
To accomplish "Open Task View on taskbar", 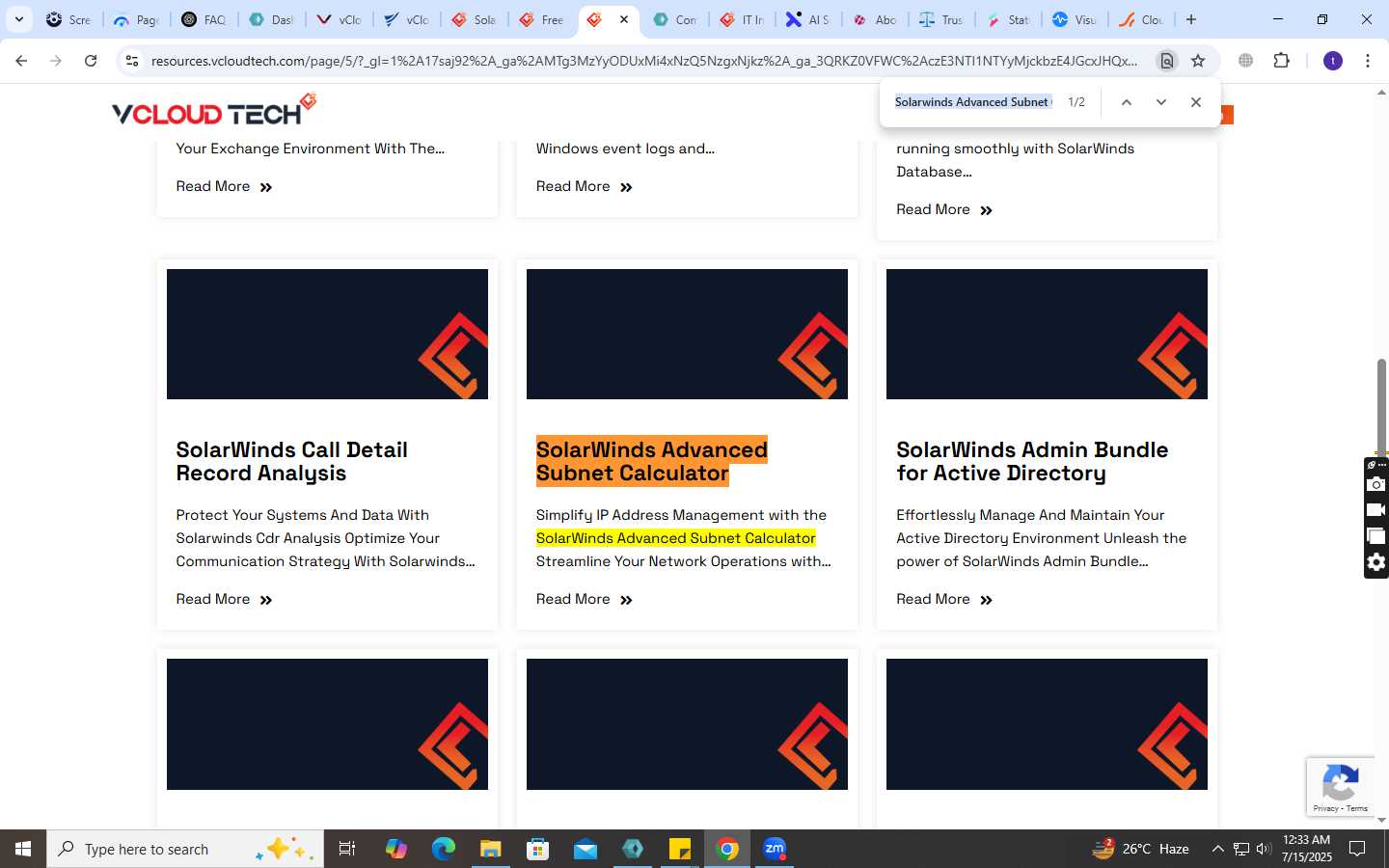I will click(x=347, y=849).
